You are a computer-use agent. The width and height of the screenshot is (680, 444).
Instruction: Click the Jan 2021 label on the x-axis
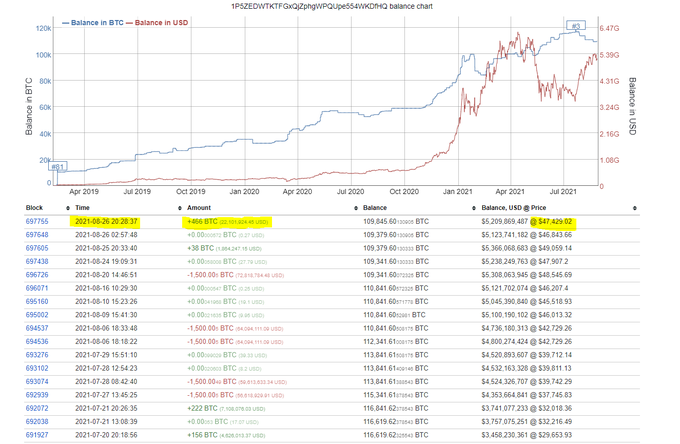coord(457,190)
